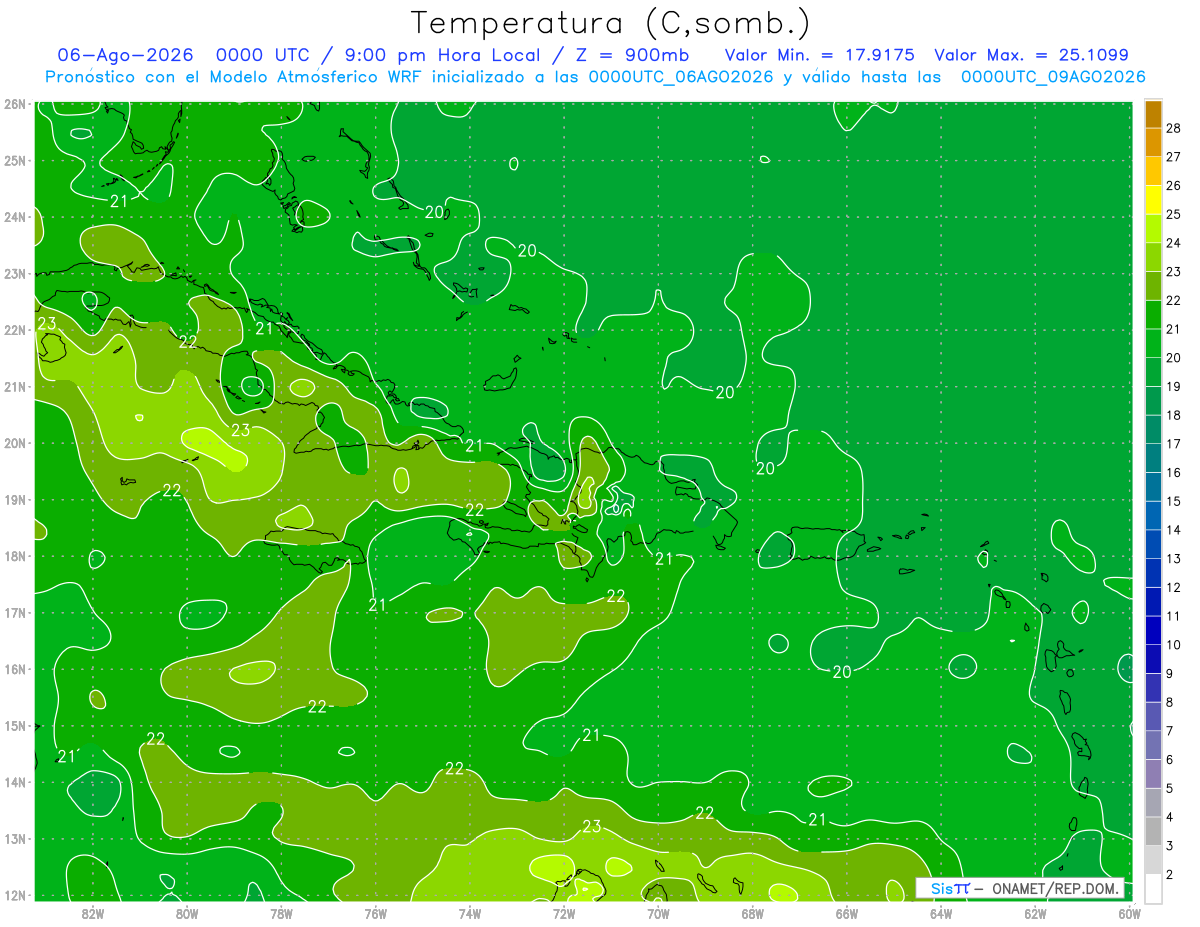The image size is (1200, 927).
Task: Click the color scale value '28'
Action: [1174, 128]
